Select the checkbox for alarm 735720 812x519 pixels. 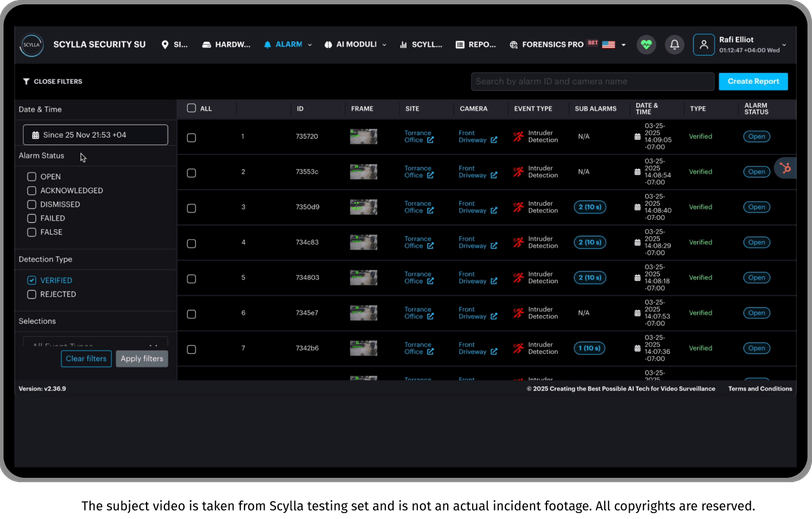tap(191, 138)
